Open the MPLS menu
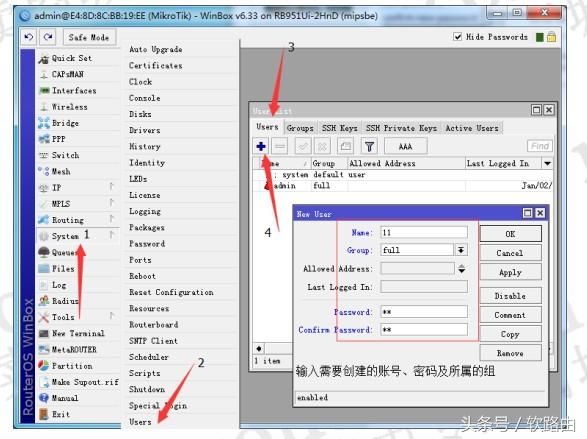This screenshot has height=439, width=587. 61,204
